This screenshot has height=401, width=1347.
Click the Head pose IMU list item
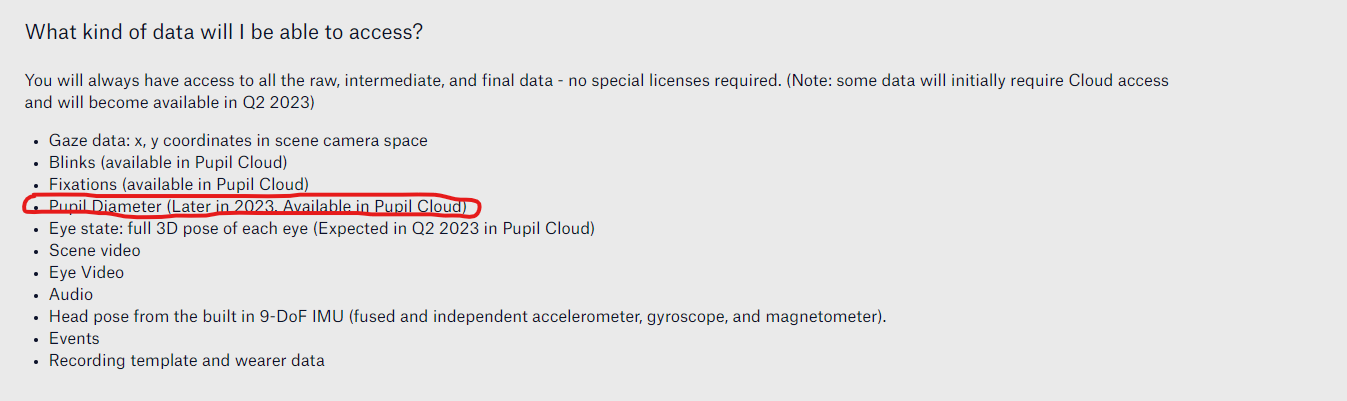pos(468,316)
